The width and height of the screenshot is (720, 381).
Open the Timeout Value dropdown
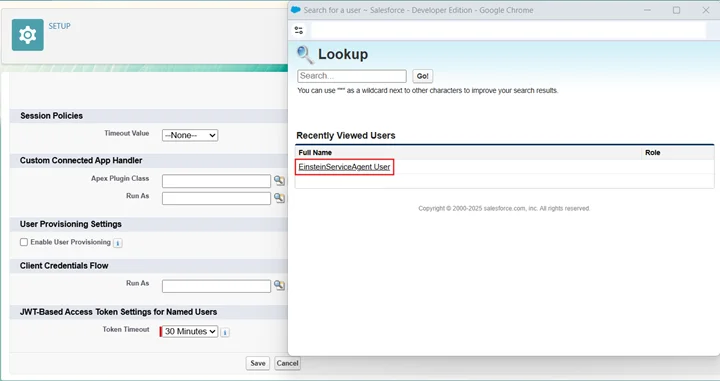[190, 135]
